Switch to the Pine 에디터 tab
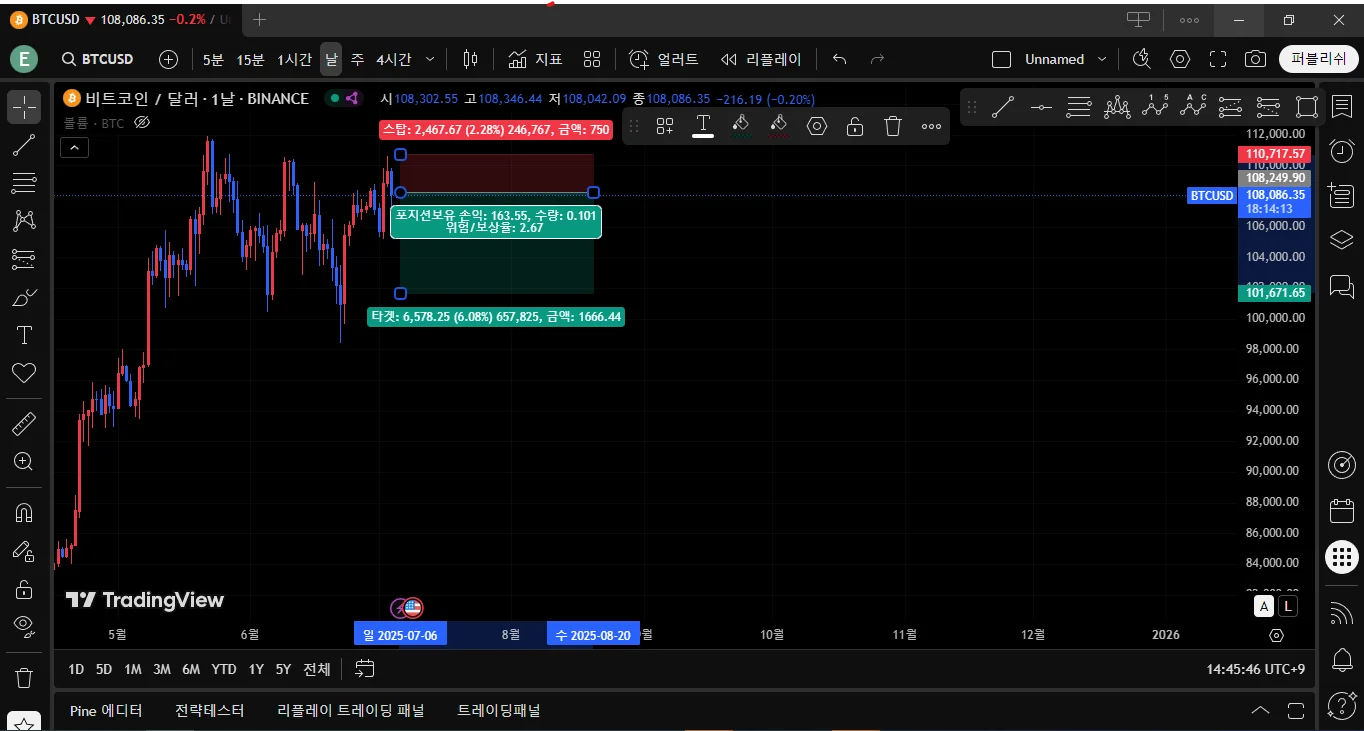The height and width of the screenshot is (731, 1364). click(106, 711)
